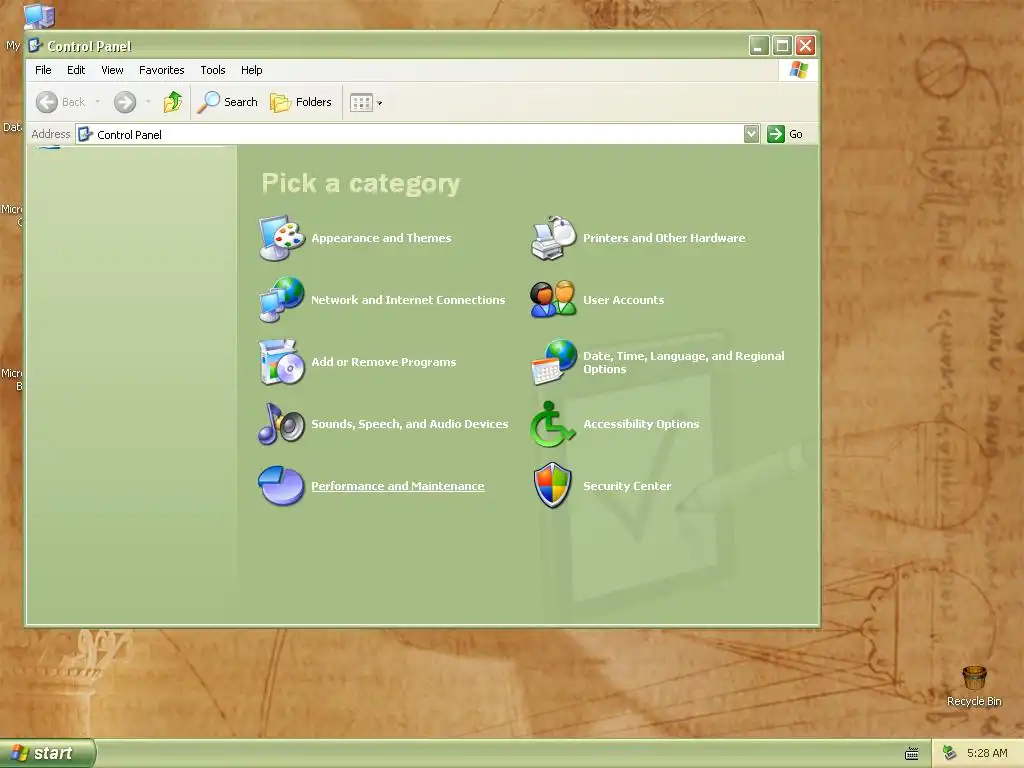
Task: Open the User Accounts link
Action: tap(624, 300)
